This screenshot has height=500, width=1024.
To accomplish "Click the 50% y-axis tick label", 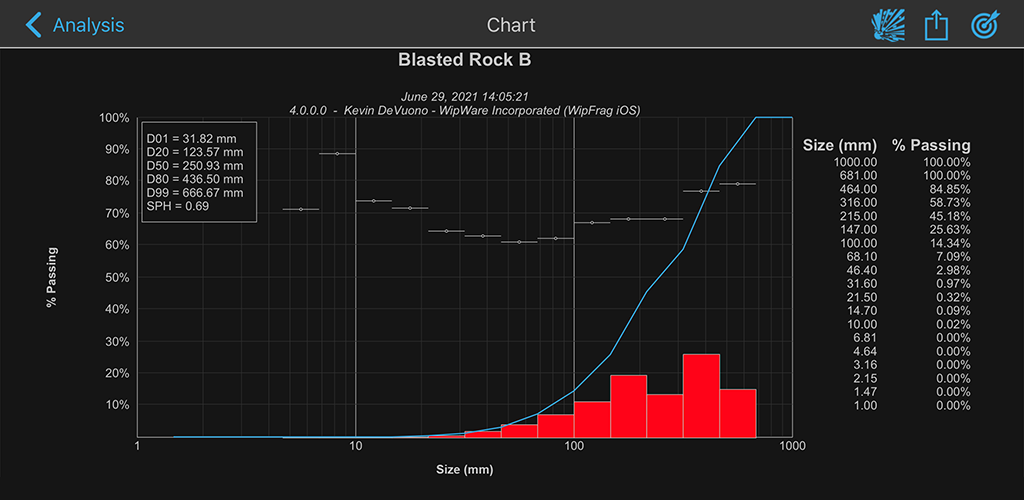I will point(117,277).
